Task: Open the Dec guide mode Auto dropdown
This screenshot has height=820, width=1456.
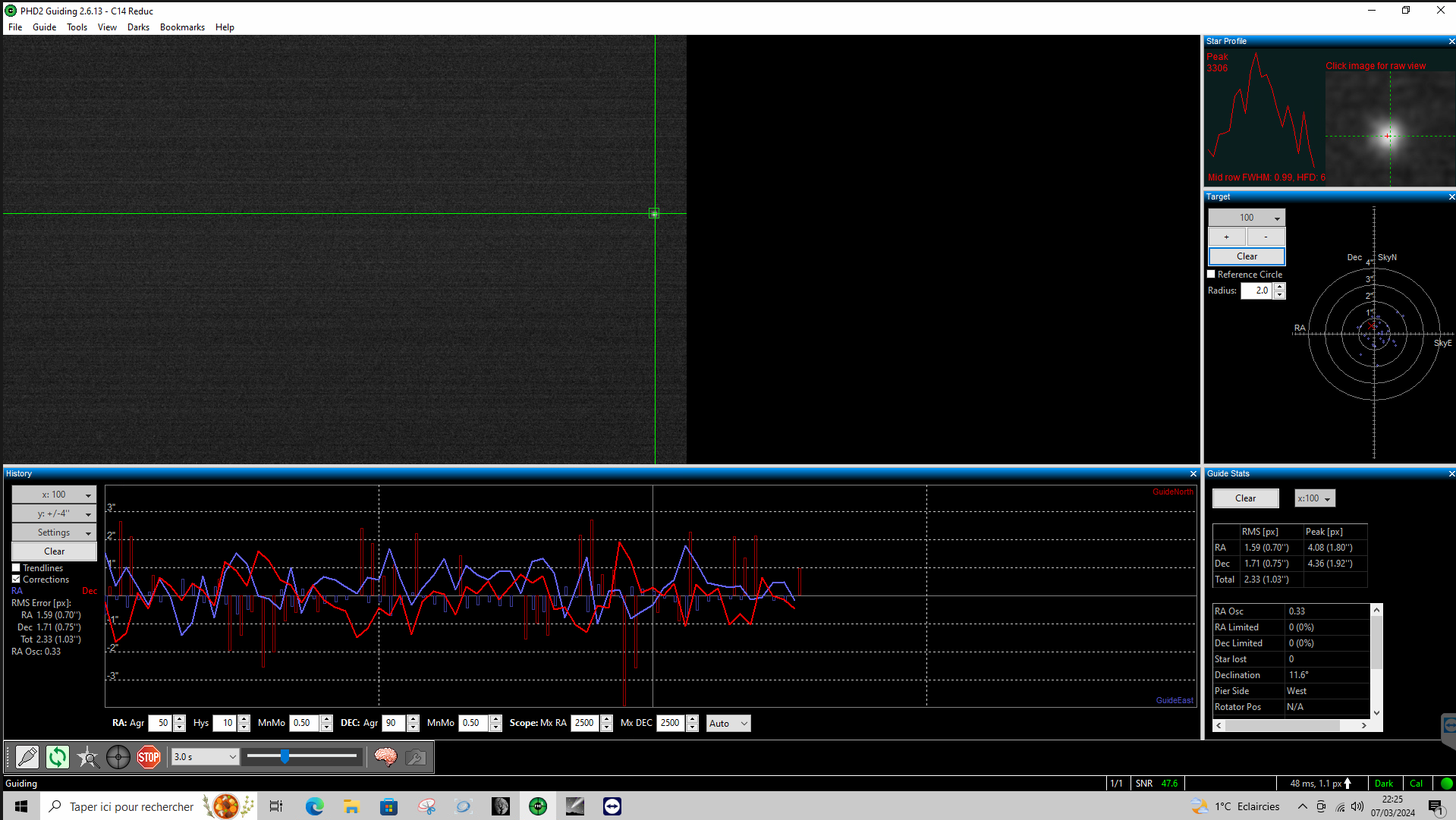Action: coord(728,723)
